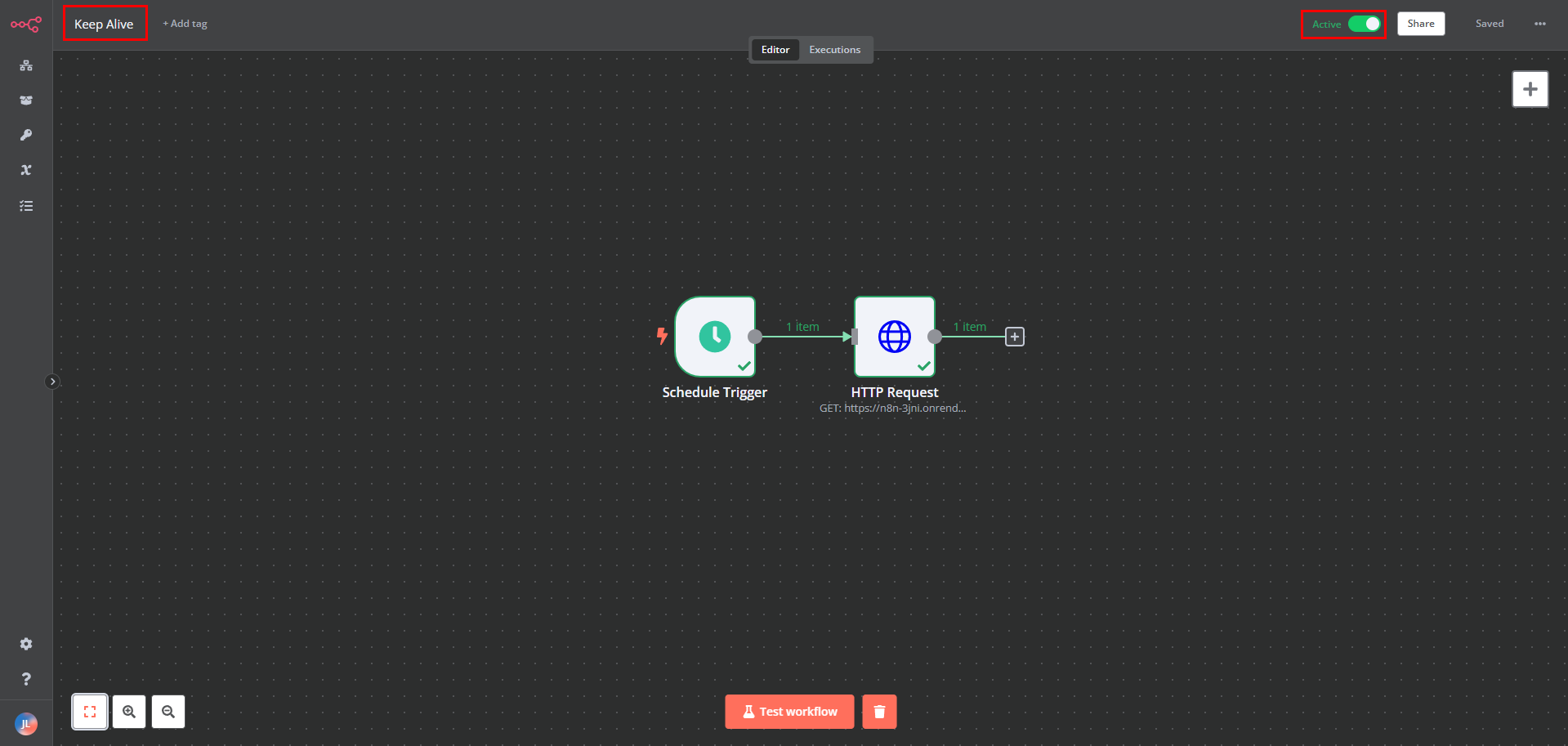The width and height of the screenshot is (1568, 746).
Task: Open the three-dot workflow options menu
Action: (1540, 24)
